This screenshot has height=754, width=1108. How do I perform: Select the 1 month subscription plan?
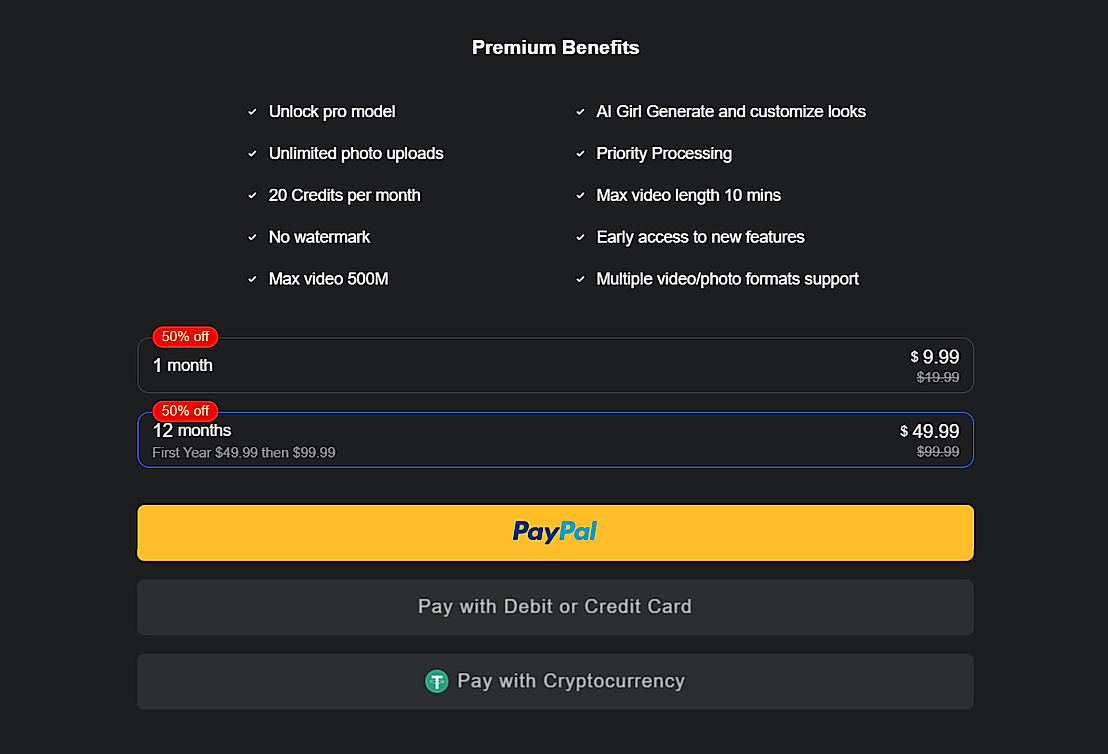click(555, 365)
